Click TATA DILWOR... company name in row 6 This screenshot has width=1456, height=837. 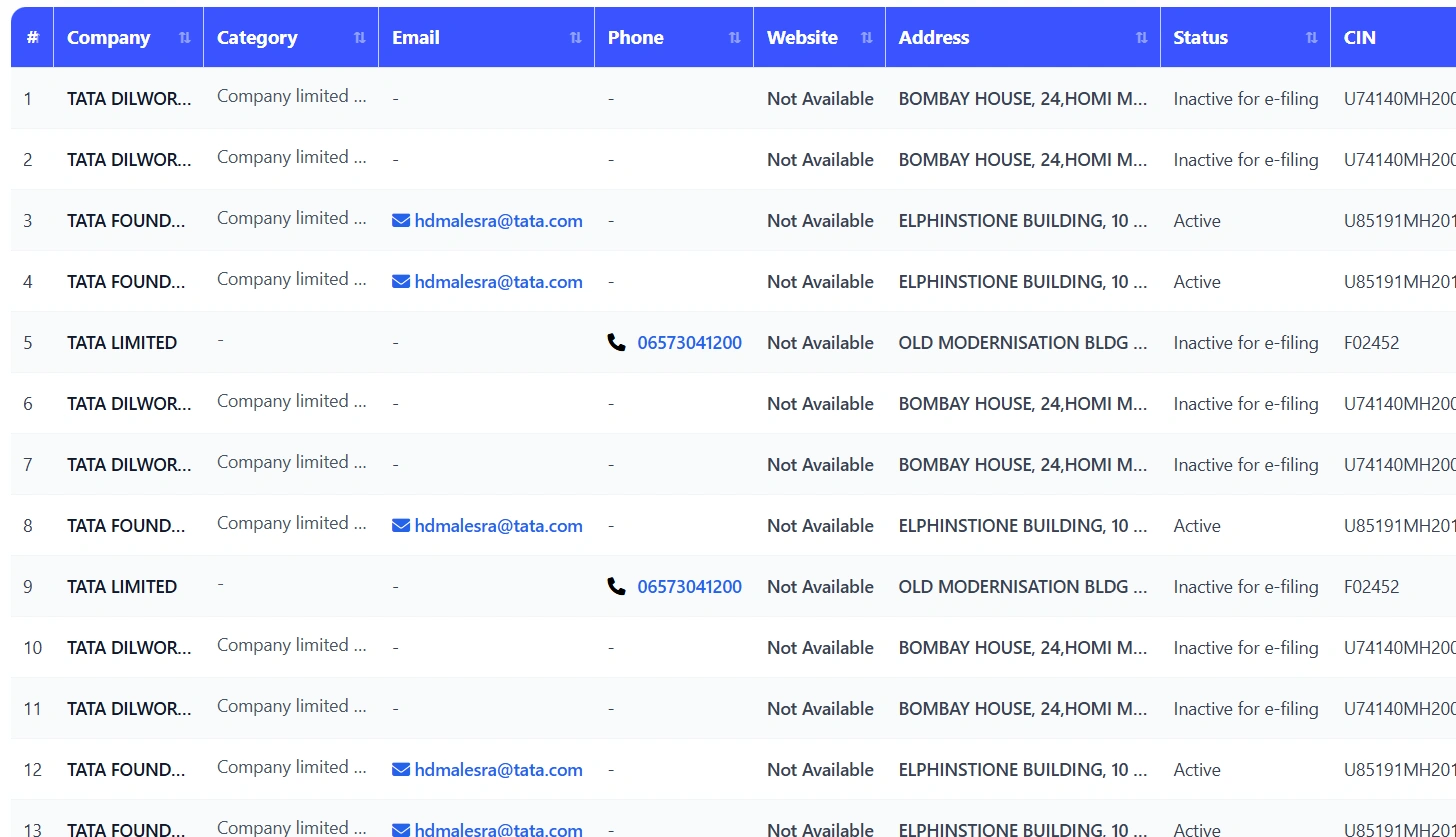pos(129,404)
